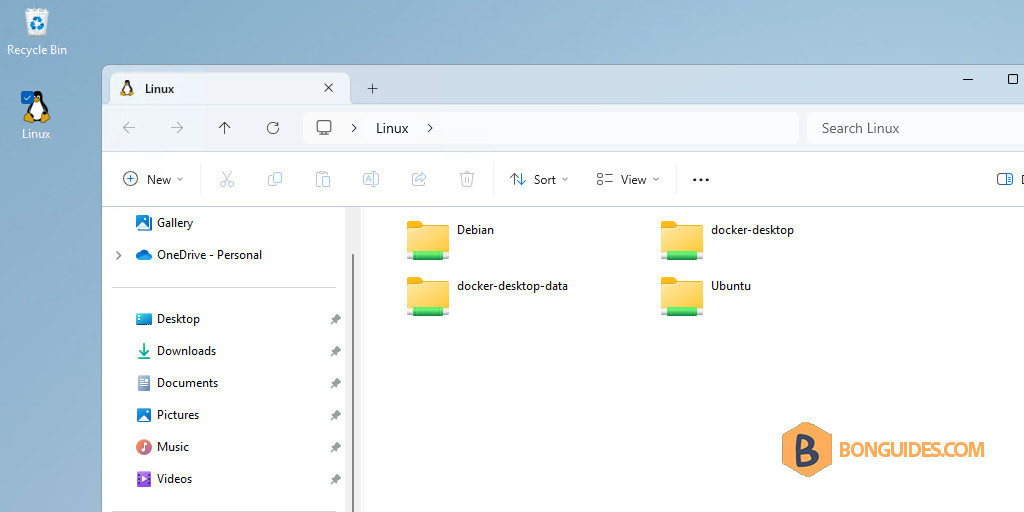Toggle the checkbox on the Linux desktop icon
Screen dimensions: 1024x512
click(27, 97)
